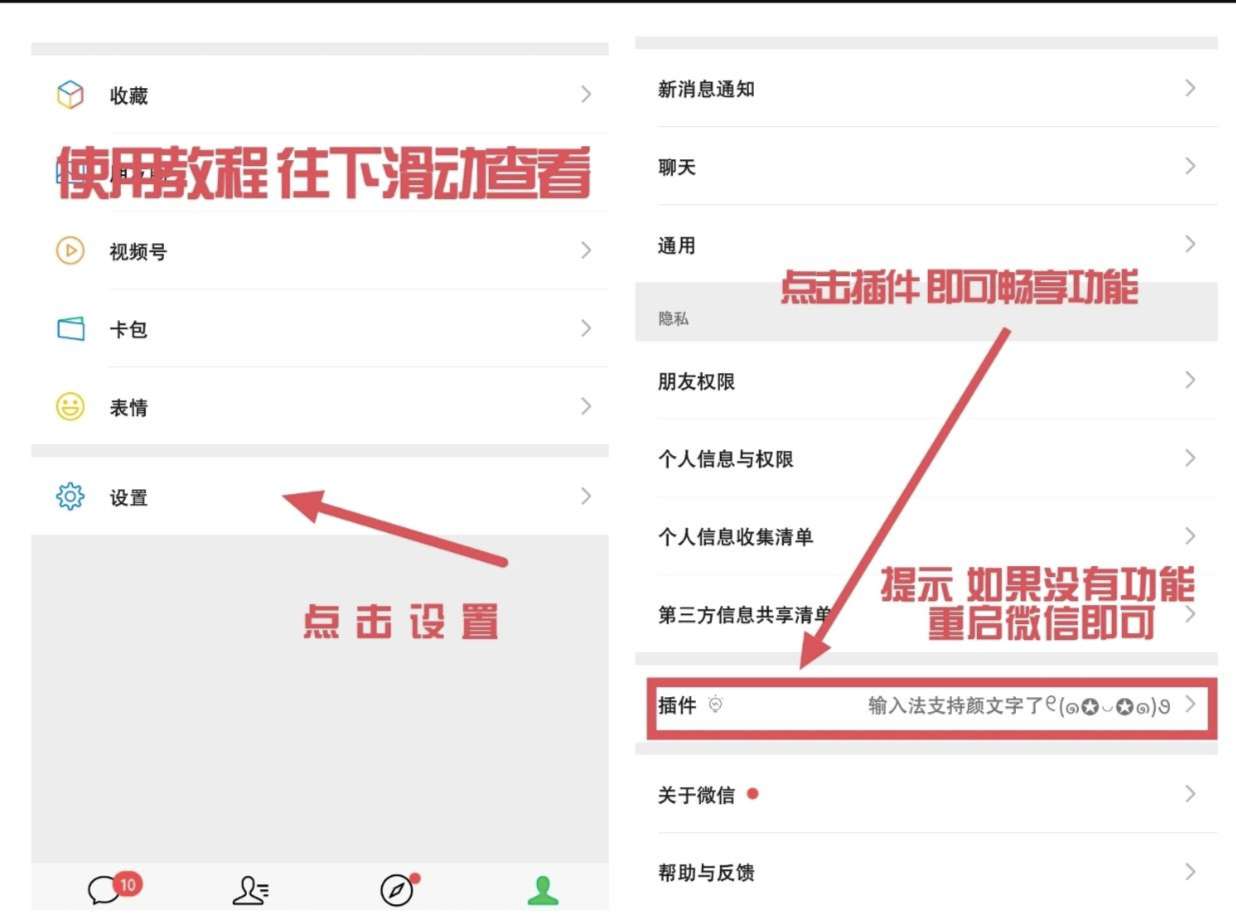Open the 插件 plugin row

930,706
